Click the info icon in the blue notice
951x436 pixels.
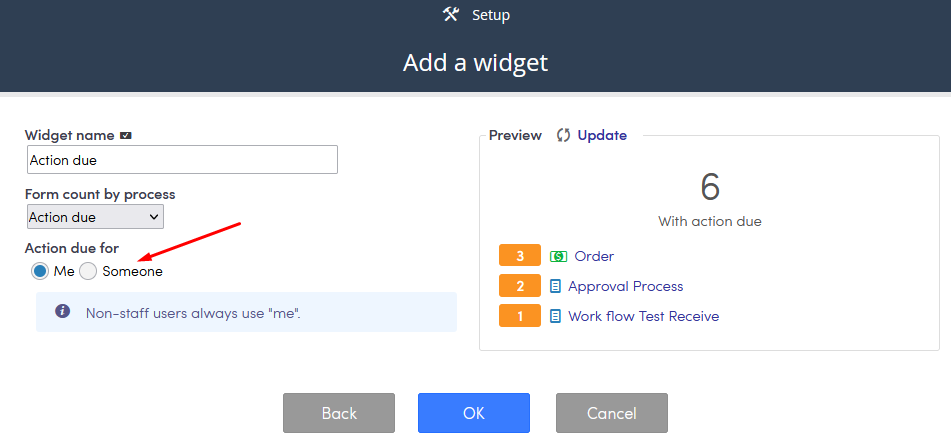(x=62, y=311)
